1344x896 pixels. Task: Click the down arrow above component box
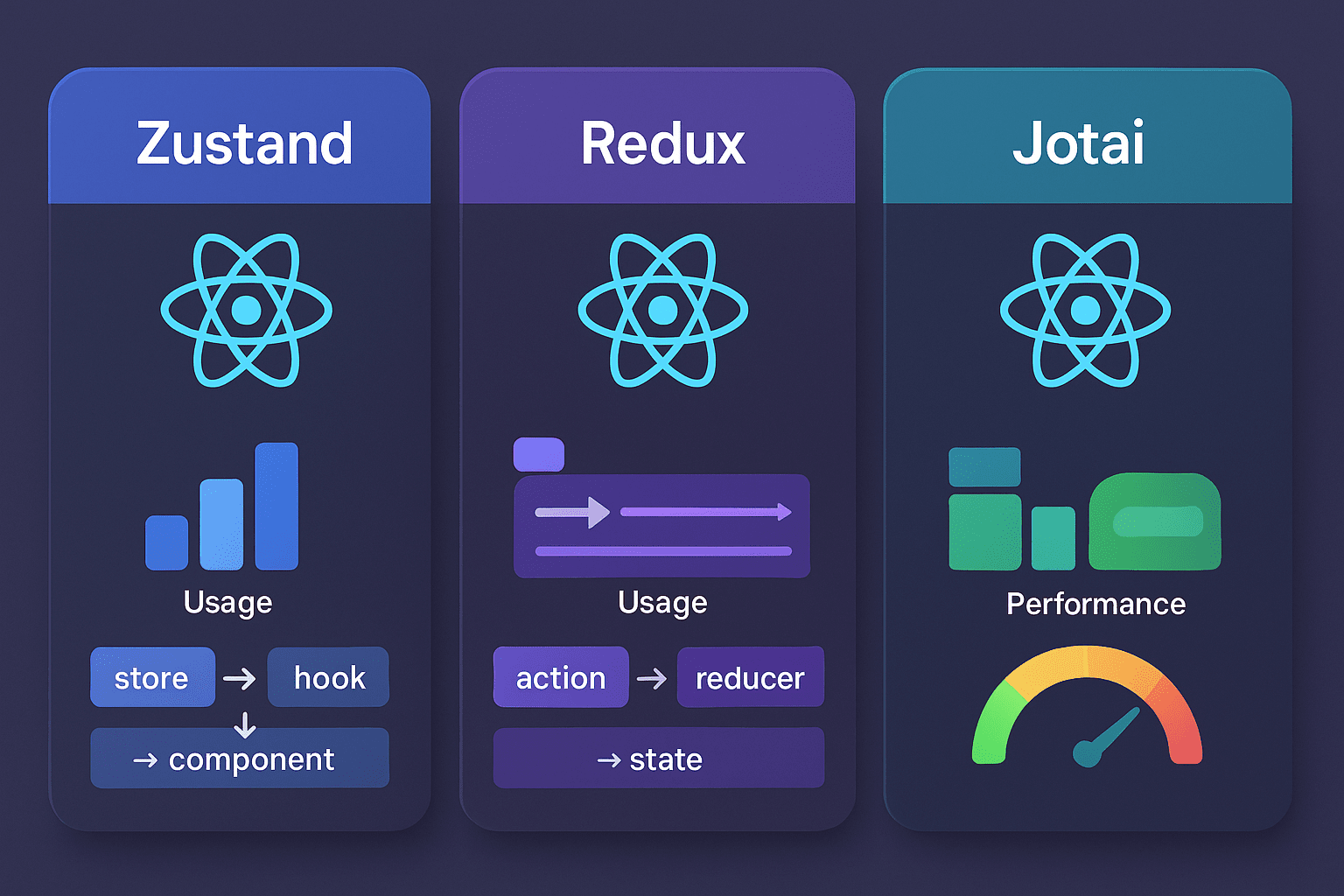[245, 724]
